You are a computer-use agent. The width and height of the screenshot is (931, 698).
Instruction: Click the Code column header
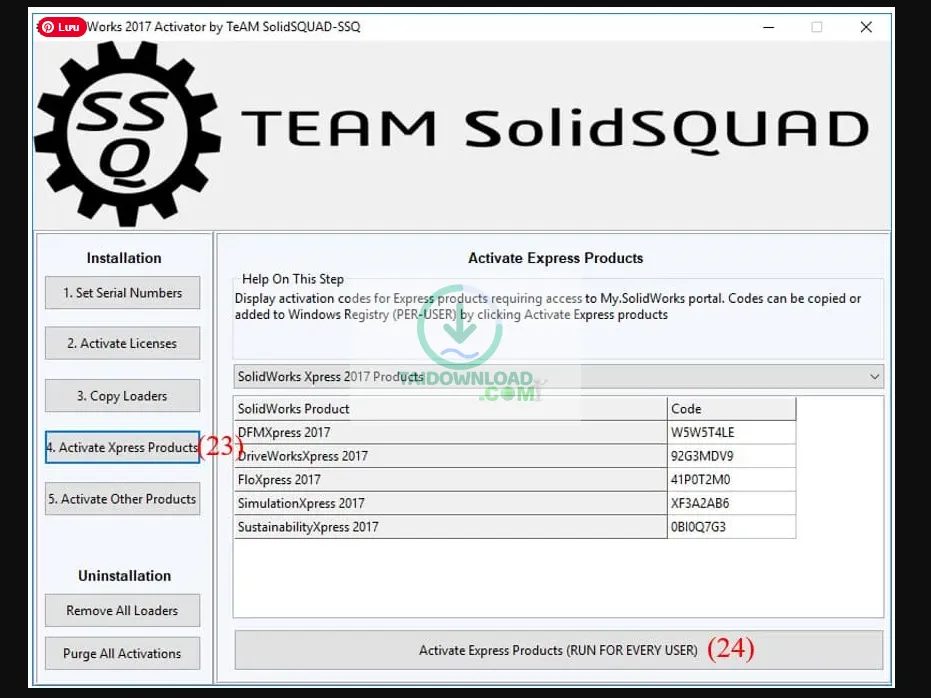tap(731, 408)
